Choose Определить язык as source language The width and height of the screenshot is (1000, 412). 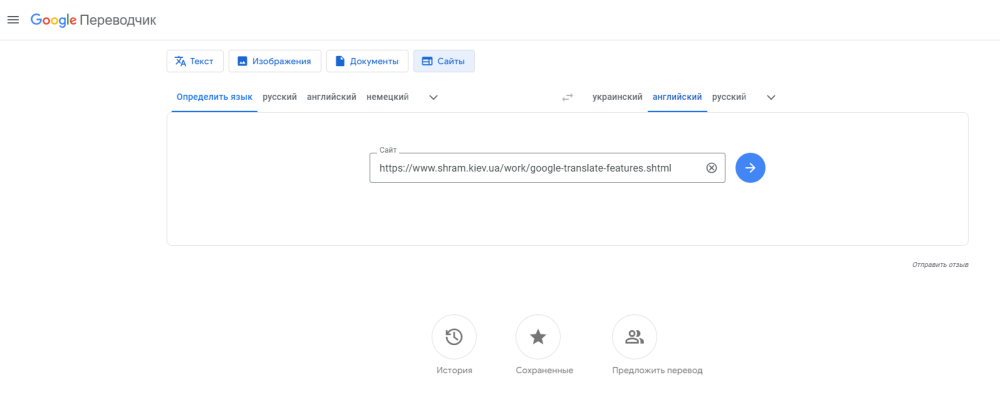click(x=214, y=98)
